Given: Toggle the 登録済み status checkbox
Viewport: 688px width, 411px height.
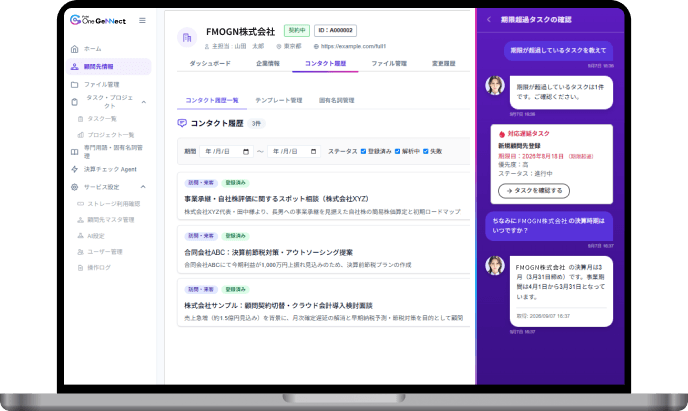Looking at the screenshot, I should 363,151.
